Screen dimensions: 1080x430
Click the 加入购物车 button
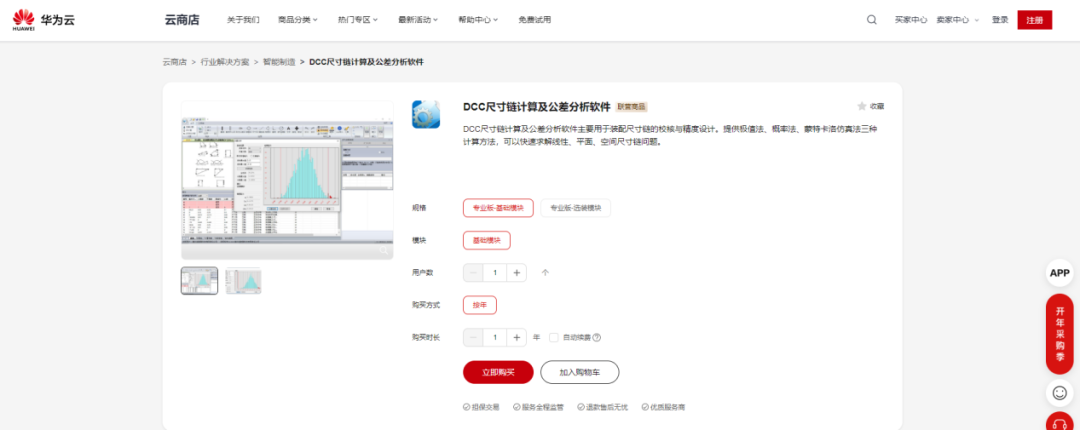[x=580, y=372]
